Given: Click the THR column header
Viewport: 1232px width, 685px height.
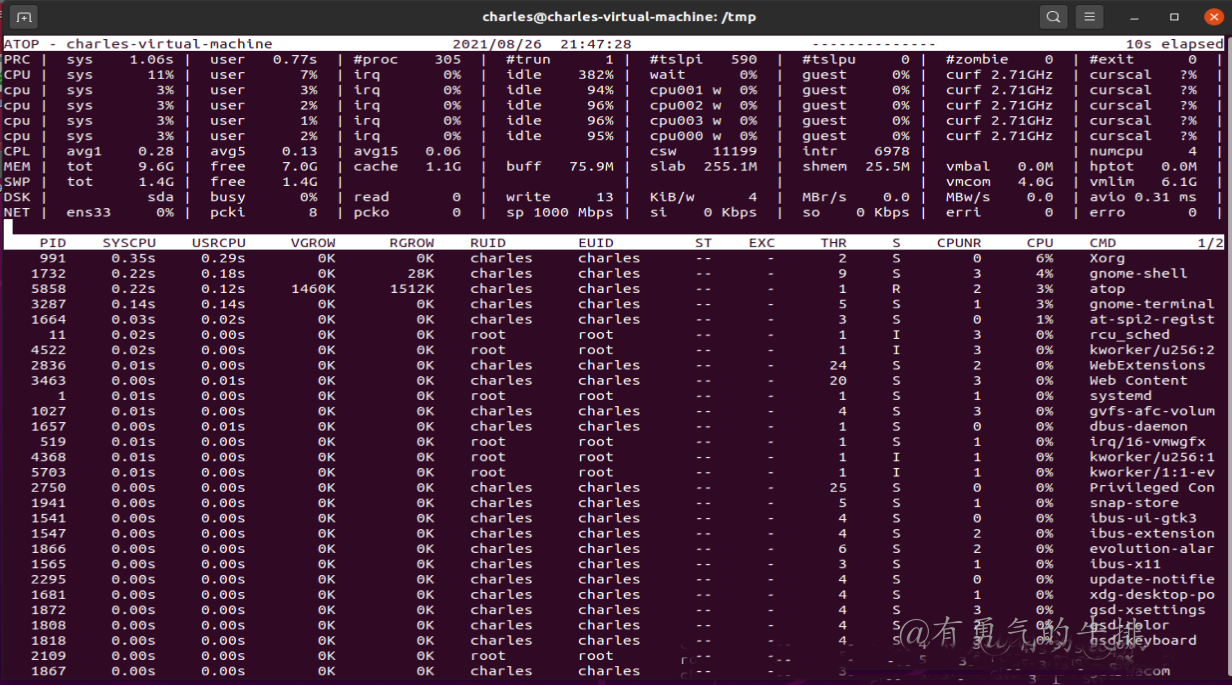Looking at the screenshot, I should point(834,243).
